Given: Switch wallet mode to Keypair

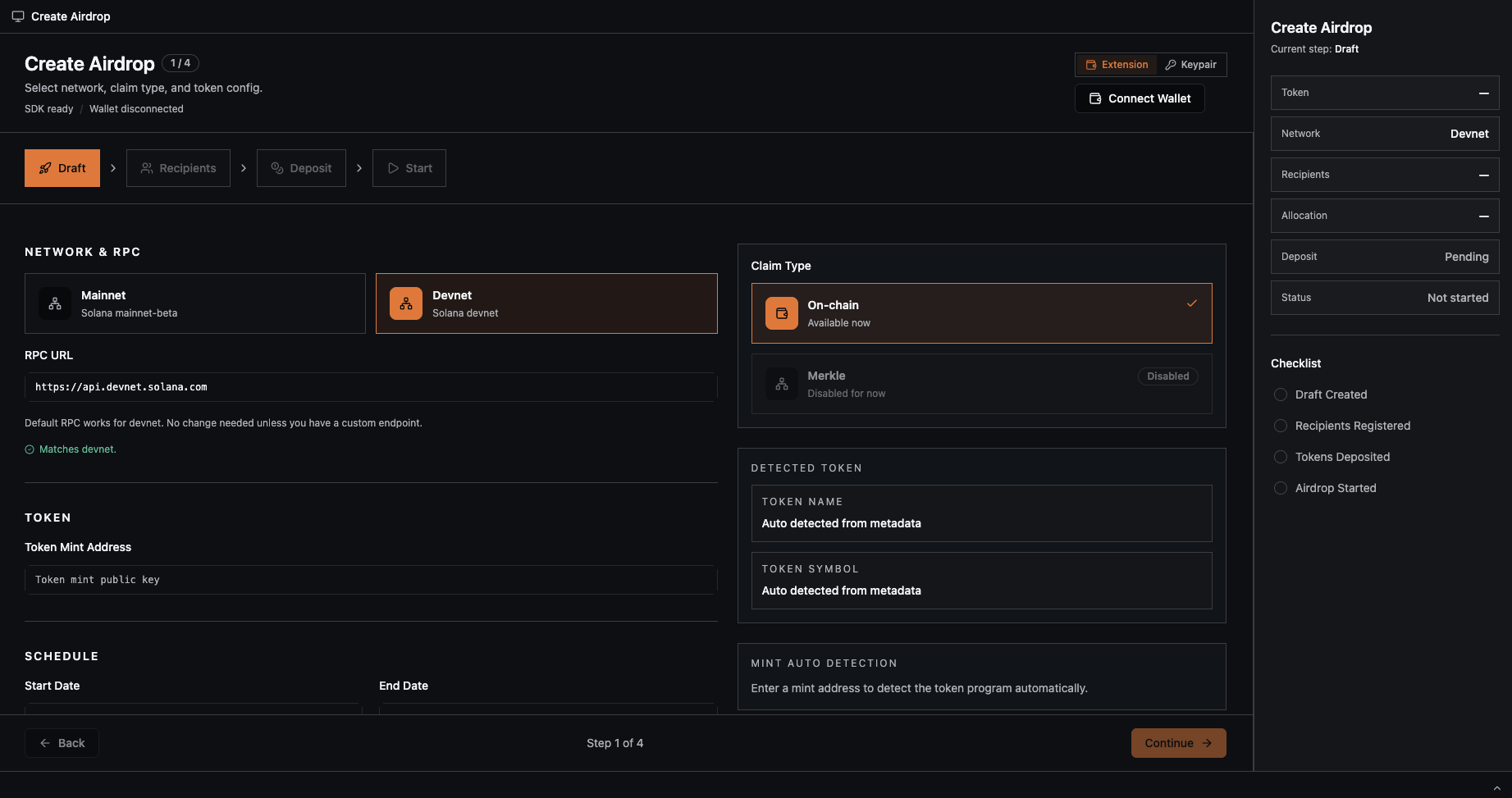Looking at the screenshot, I should tap(1191, 65).
